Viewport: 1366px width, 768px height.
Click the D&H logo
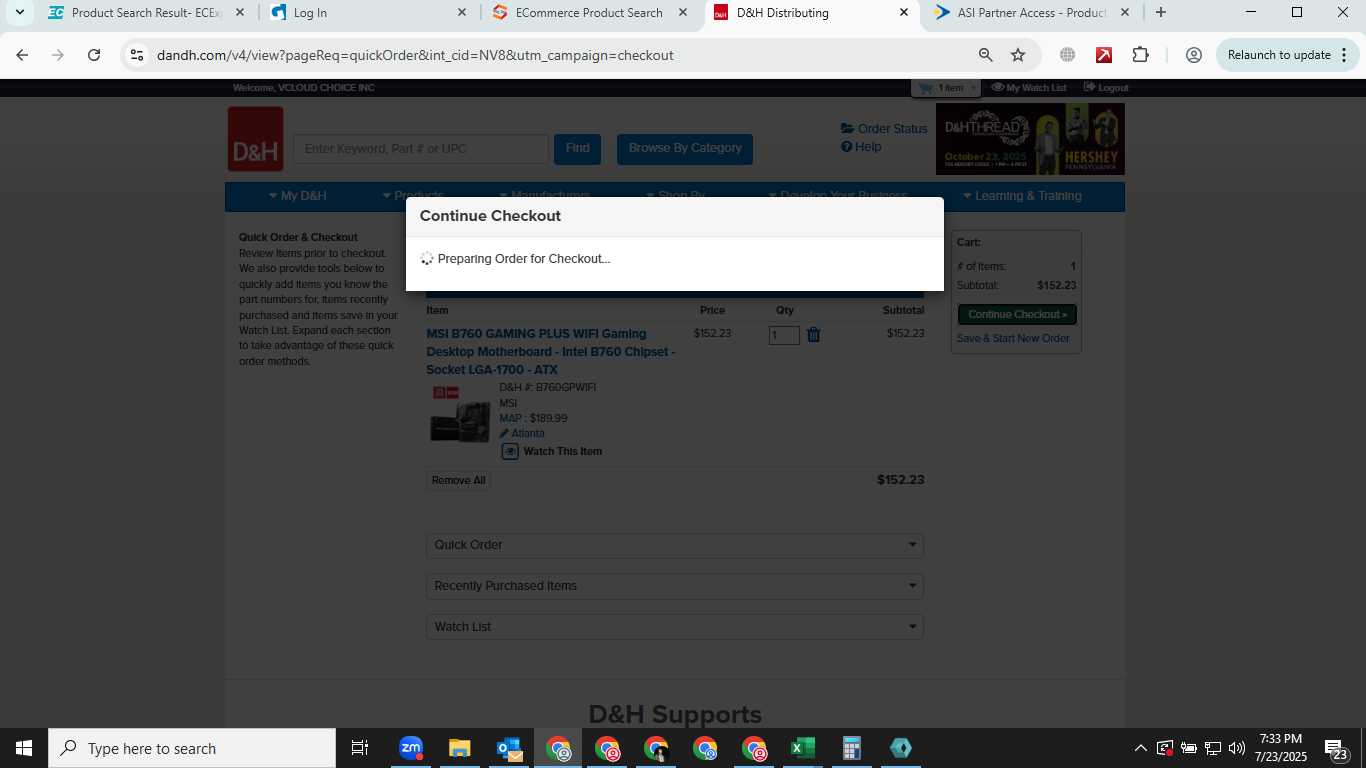pos(255,139)
